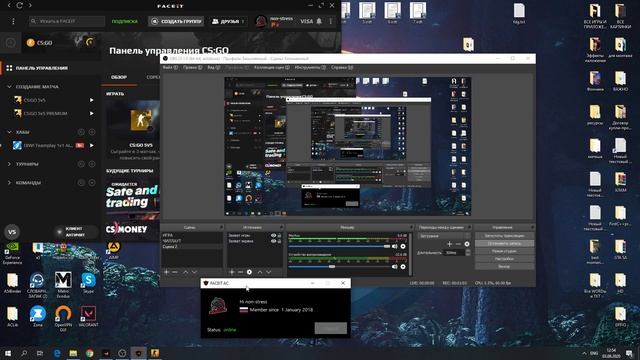Open Skype desktop shortcut
This screenshot has width=640, height=360.
88,282
